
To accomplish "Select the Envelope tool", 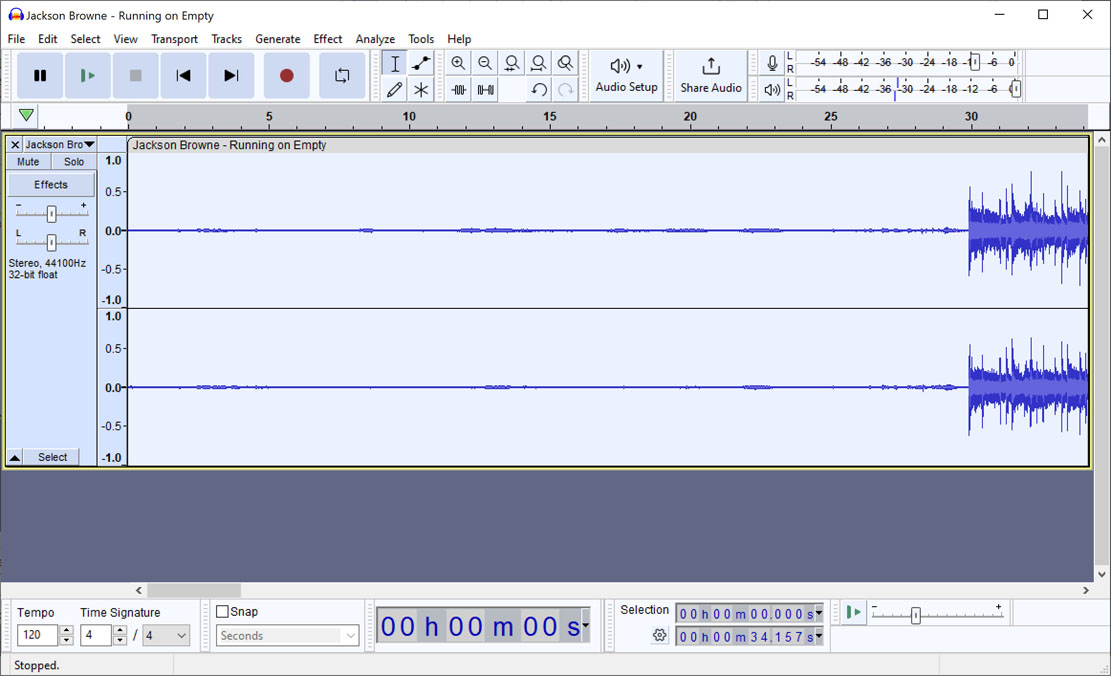I will click(x=421, y=63).
